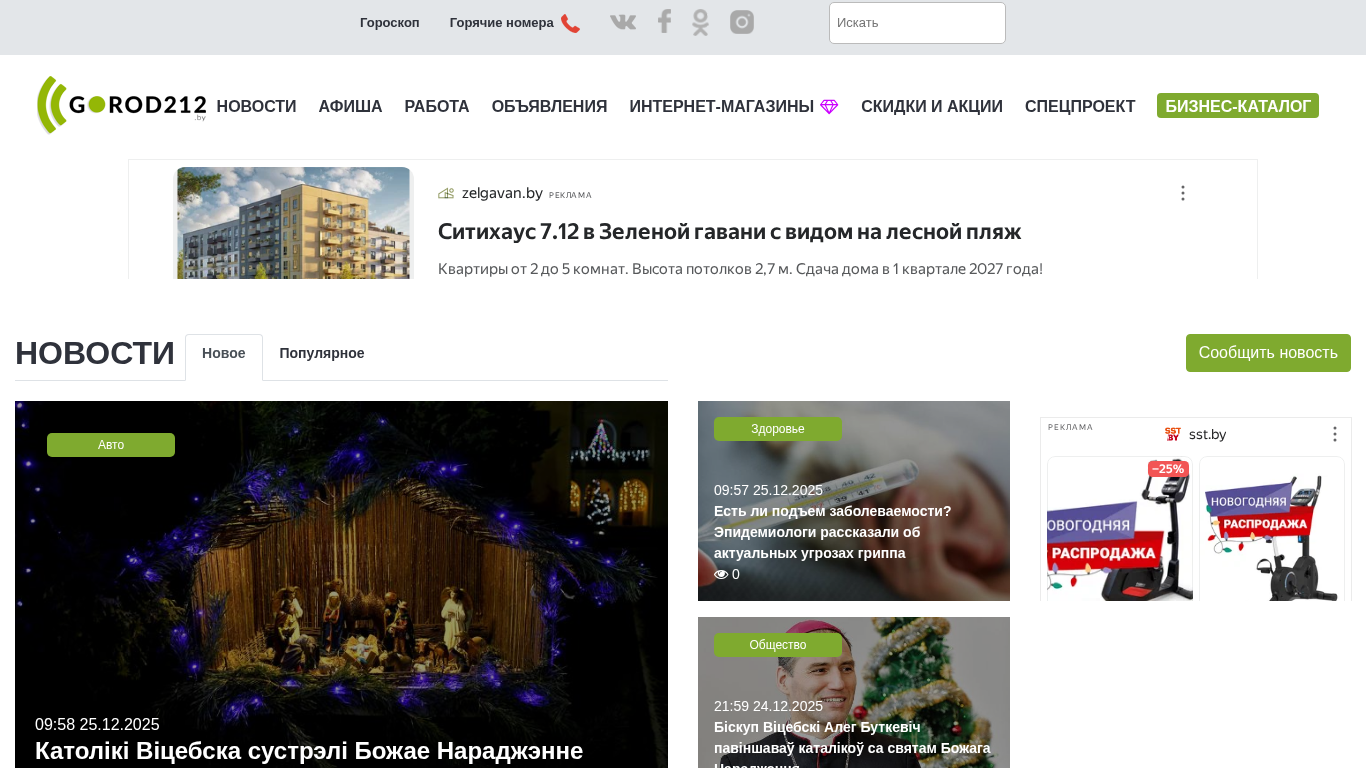The height and width of the screenshot is (768, 1366).
Task: Open the Горячие номера link
Action: click(502, 23)
